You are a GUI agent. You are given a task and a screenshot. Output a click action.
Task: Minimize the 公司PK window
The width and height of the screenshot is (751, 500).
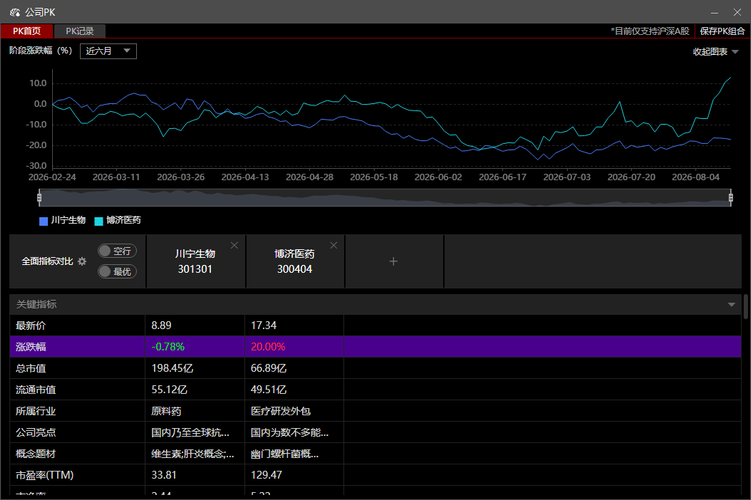[714, 12]
